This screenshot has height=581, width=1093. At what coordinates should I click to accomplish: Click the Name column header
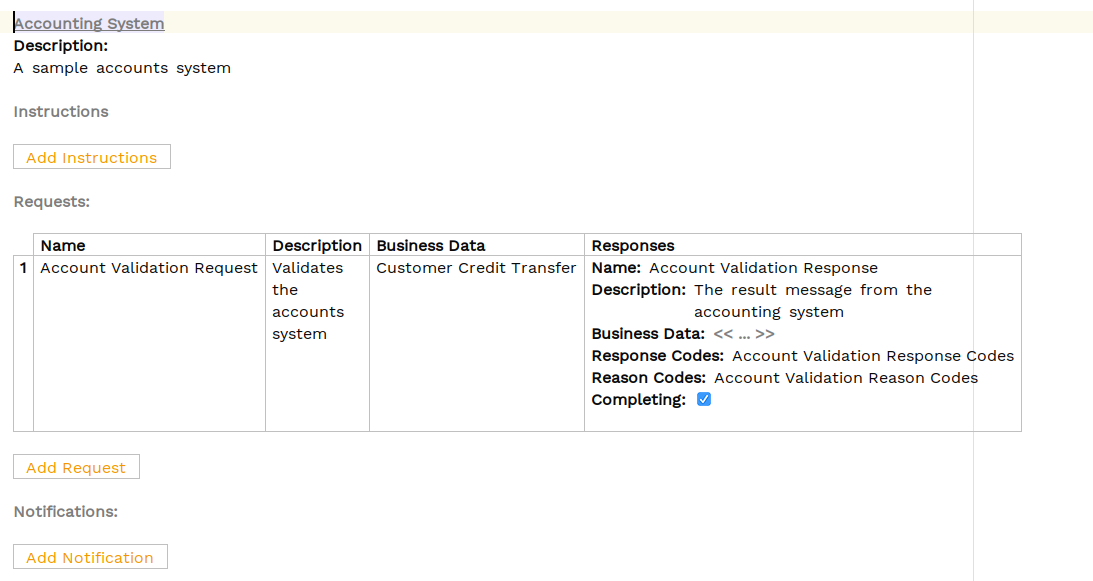tap(63, 245)
